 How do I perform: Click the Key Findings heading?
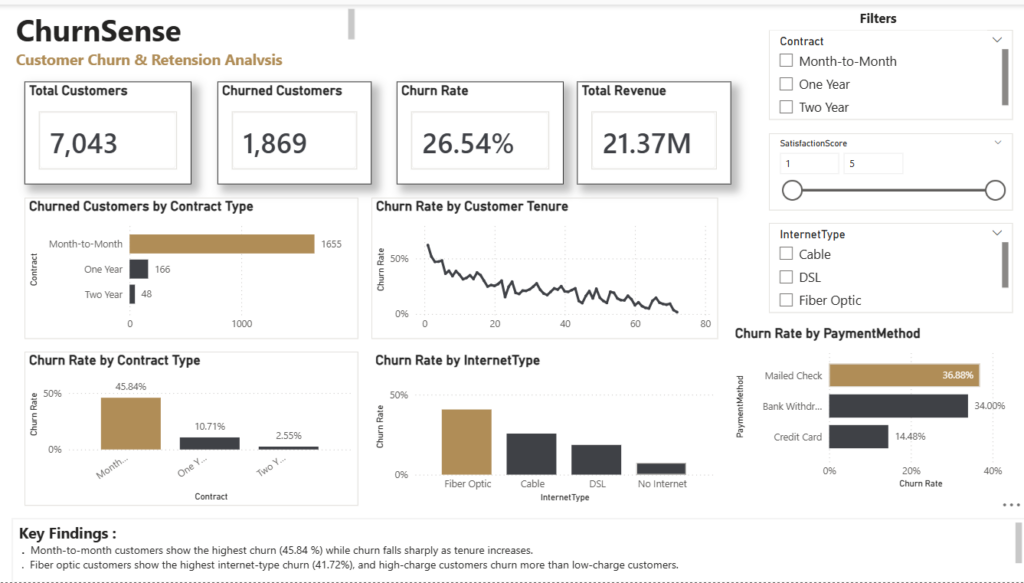(67, 533)
